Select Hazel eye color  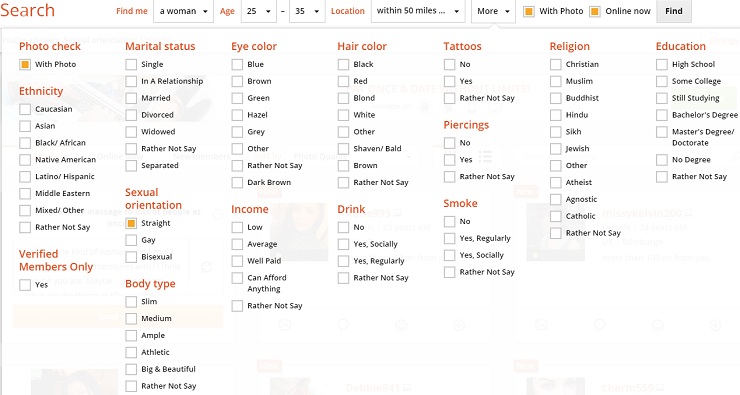(x=237, y=115)
